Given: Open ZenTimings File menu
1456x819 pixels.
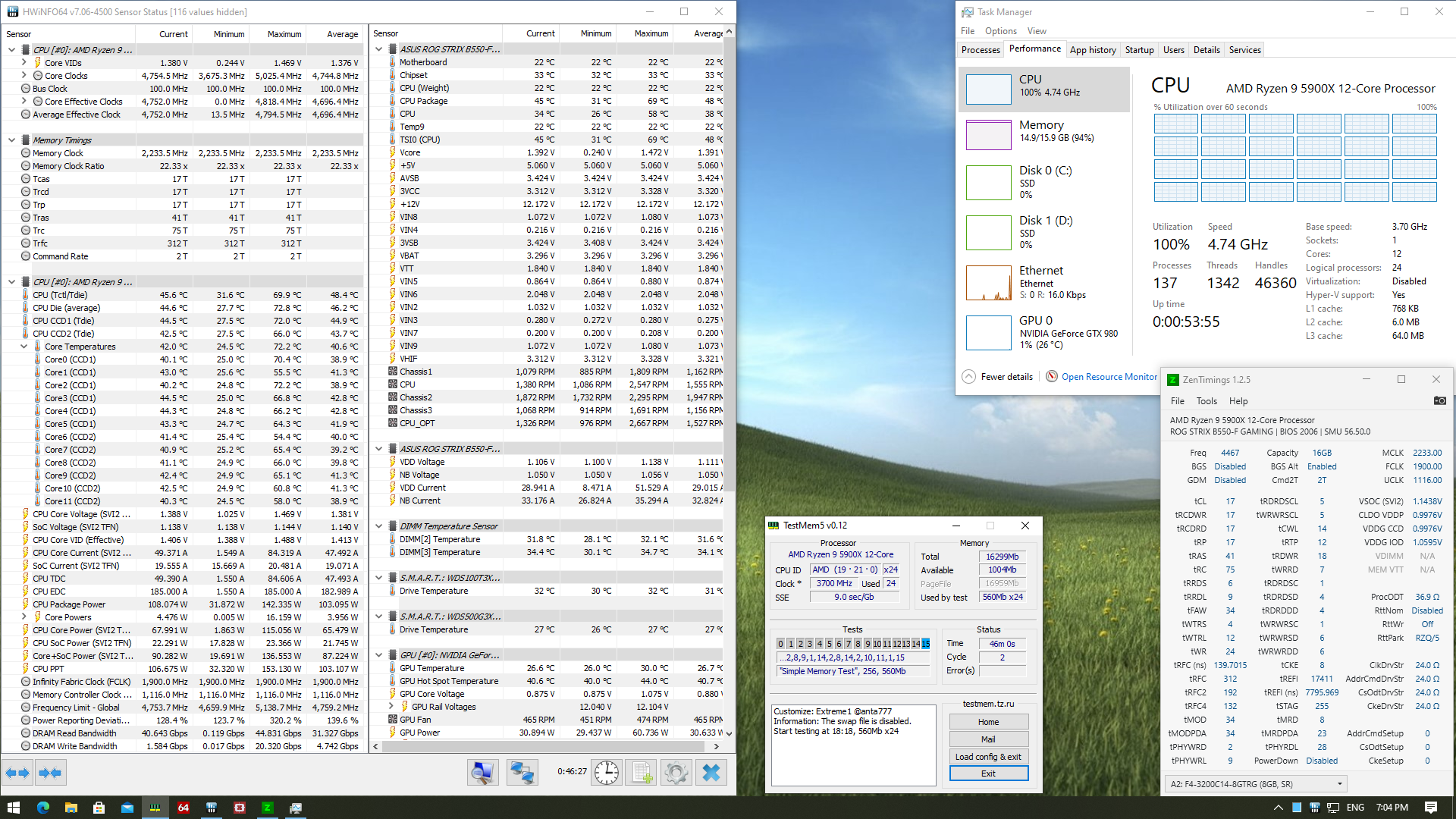Looking at the screenshot, I should tap(1177, 401).
